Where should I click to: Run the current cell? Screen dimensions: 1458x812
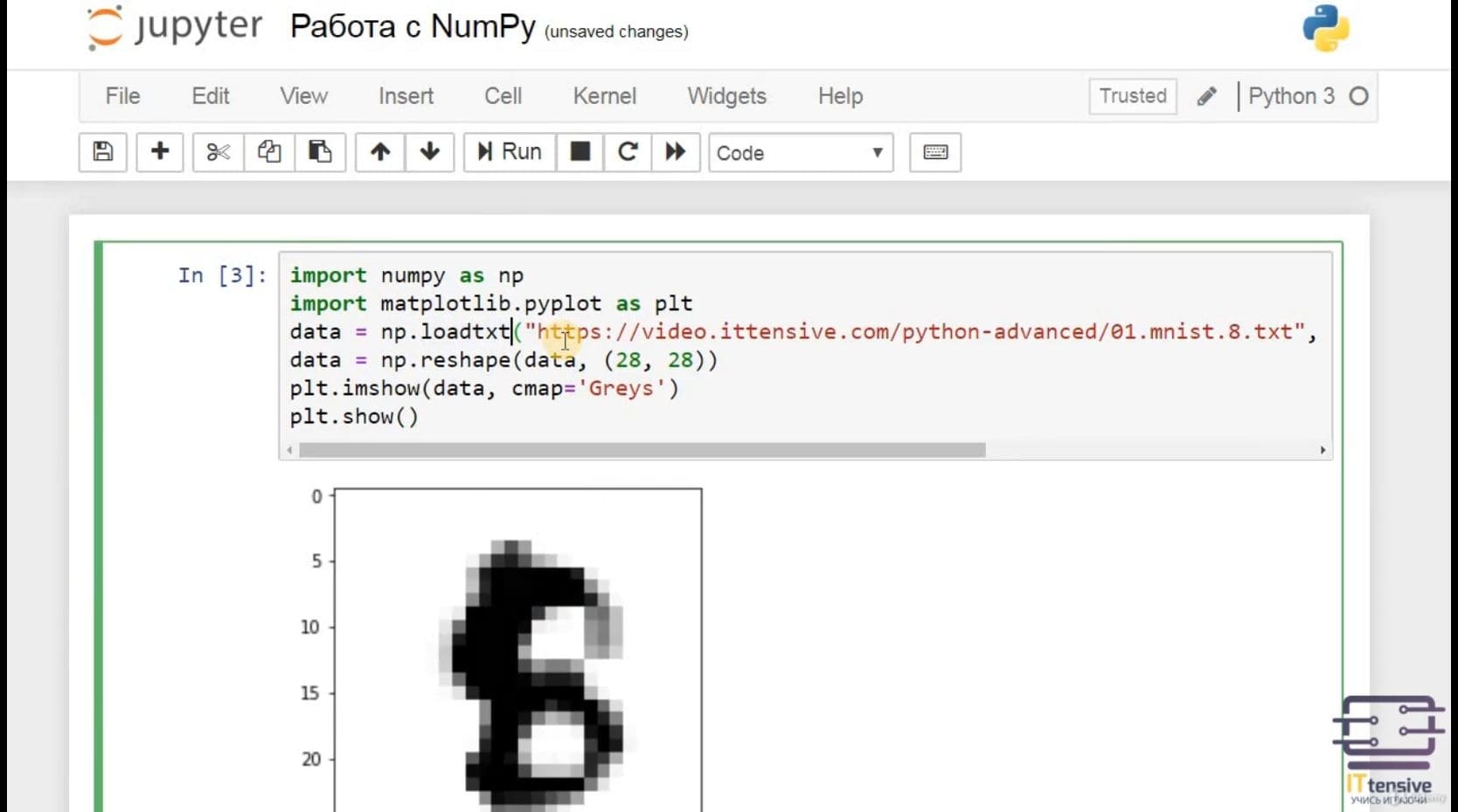[510, 152]
